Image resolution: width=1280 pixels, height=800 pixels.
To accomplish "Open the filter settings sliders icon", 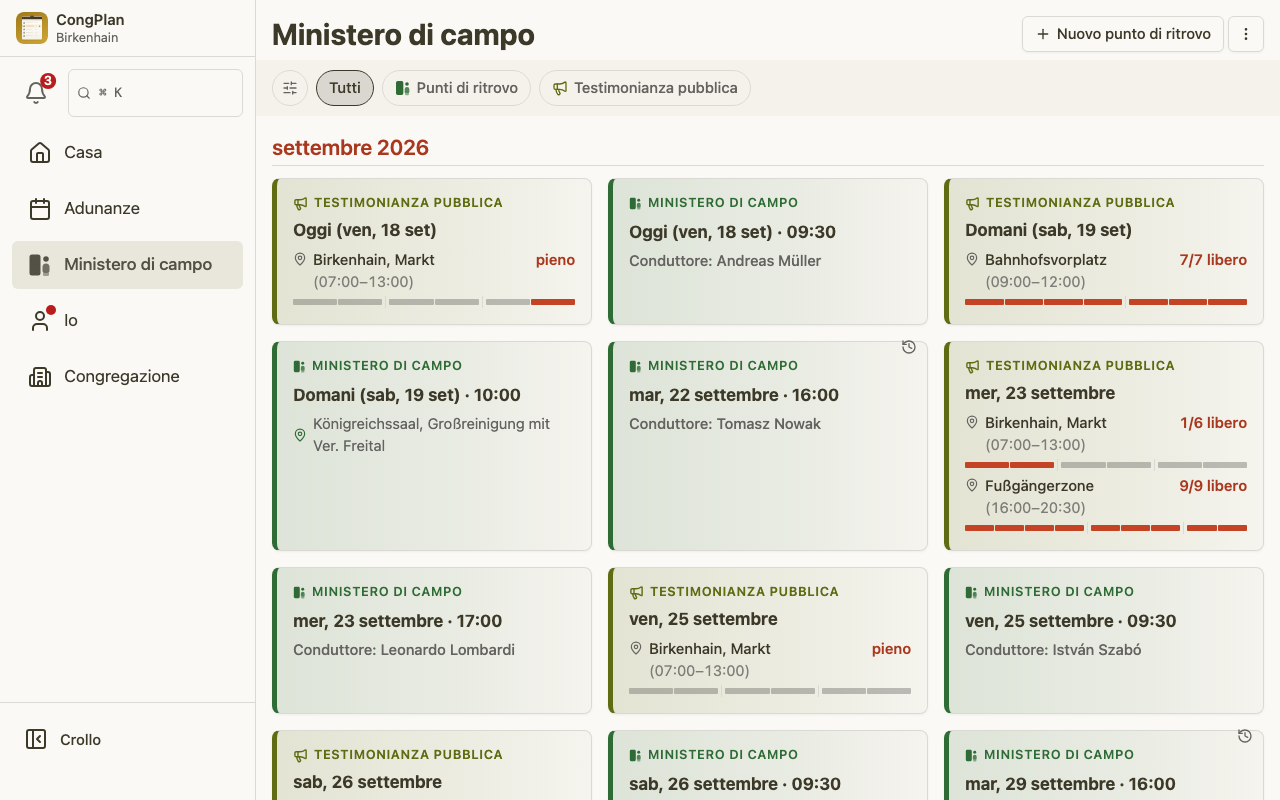I will coord(290,88).
